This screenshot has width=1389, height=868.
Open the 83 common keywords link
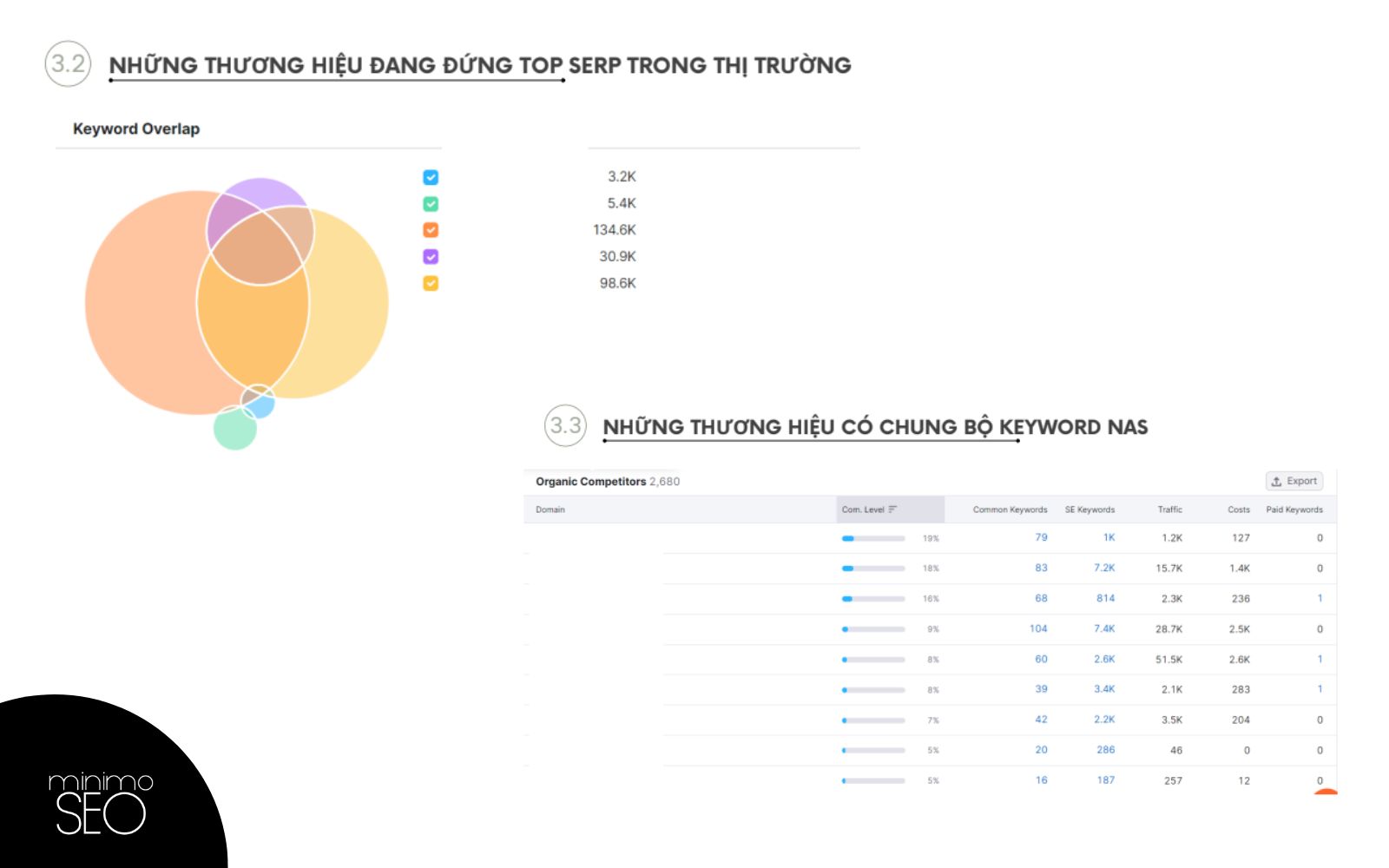pos(1041,568)
